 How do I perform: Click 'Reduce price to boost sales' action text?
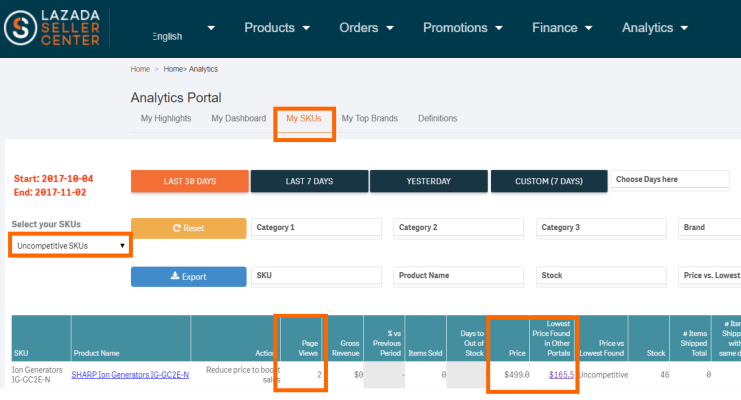pos(243,374)
